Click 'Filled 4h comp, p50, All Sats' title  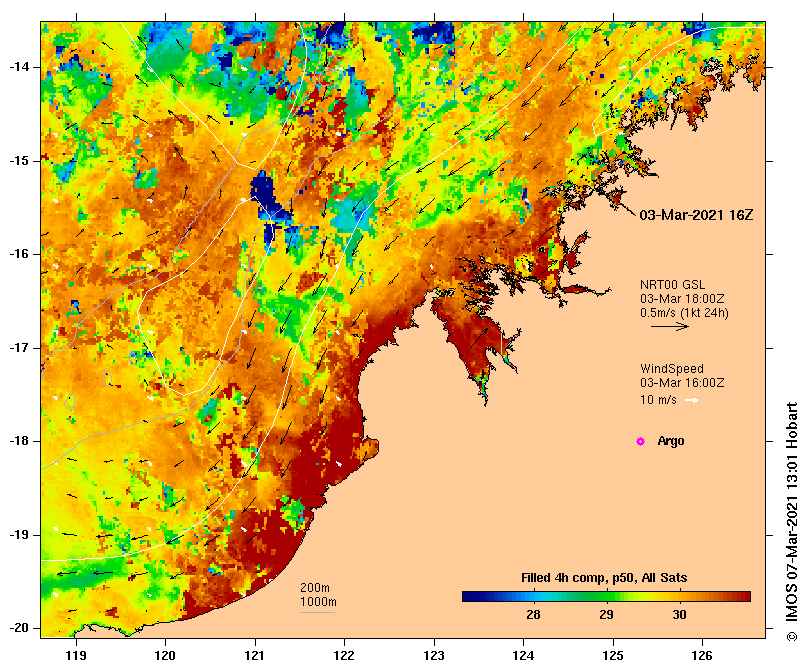click(x=604, y=578)
